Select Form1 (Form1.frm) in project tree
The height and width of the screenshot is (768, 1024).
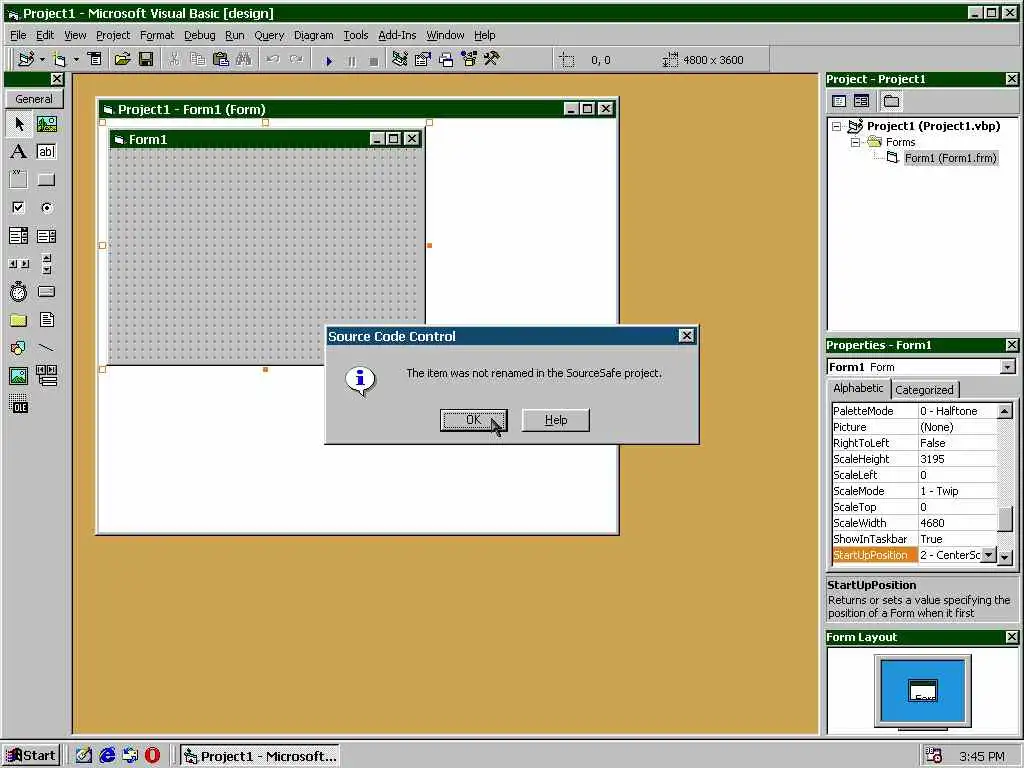[x=950, y=158]
